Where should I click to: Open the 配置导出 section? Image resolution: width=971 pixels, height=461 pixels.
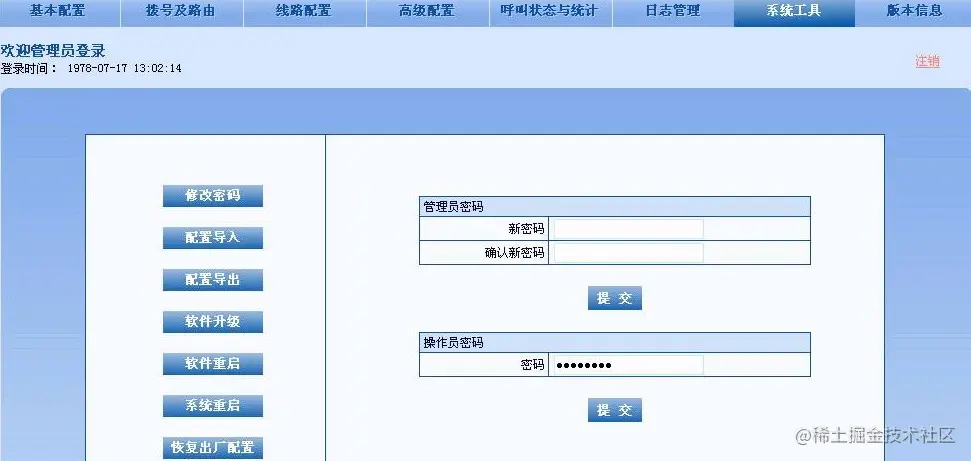213,280
